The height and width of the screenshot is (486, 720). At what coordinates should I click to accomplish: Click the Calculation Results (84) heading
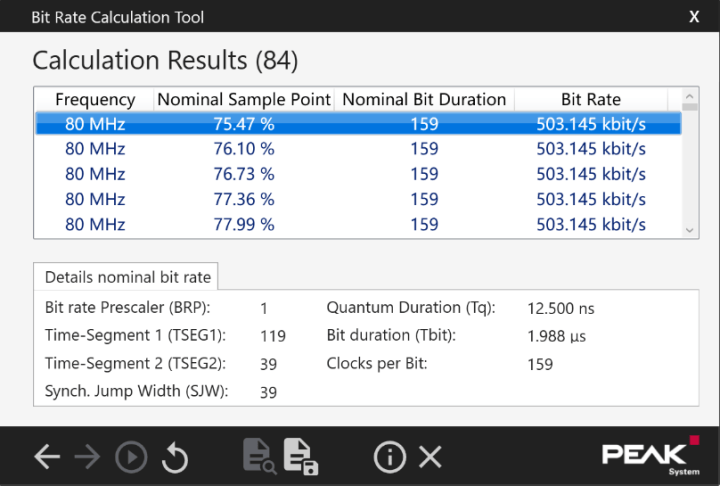pyautogui.click(x=165, y=60)
